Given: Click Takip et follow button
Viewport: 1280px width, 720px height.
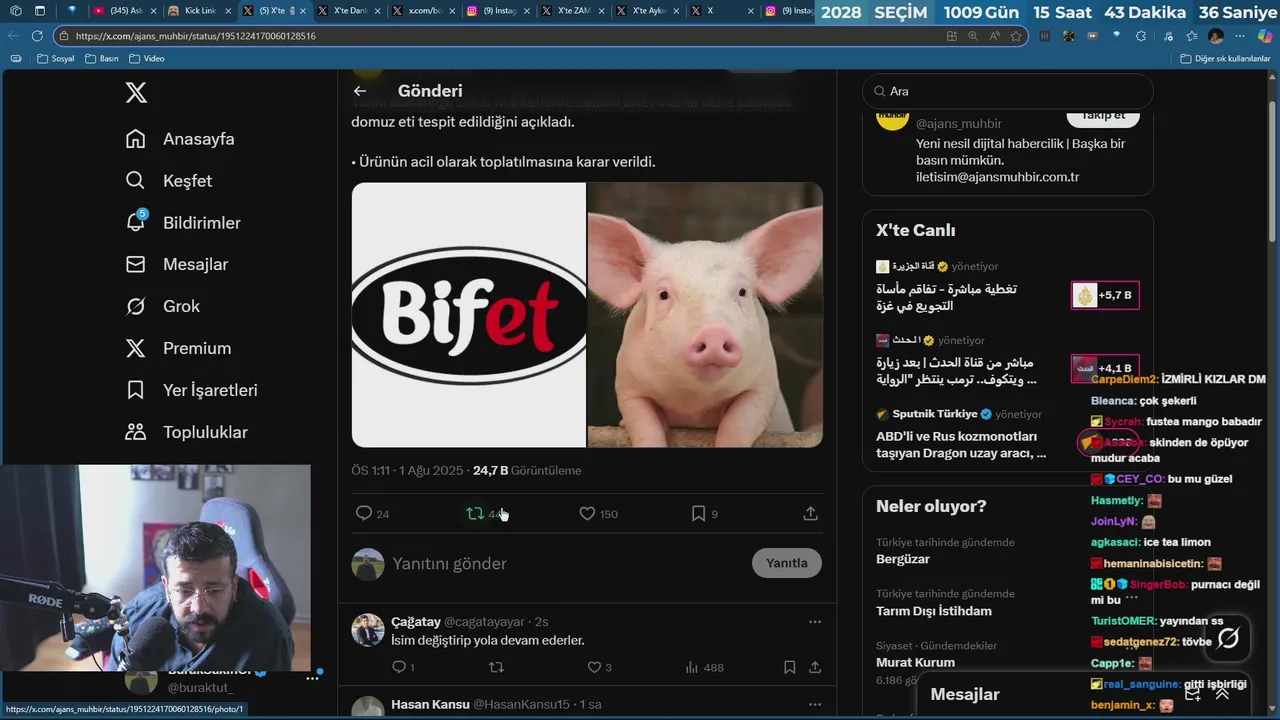Looking at the screenshot, I should click(x=1103, y=115).
